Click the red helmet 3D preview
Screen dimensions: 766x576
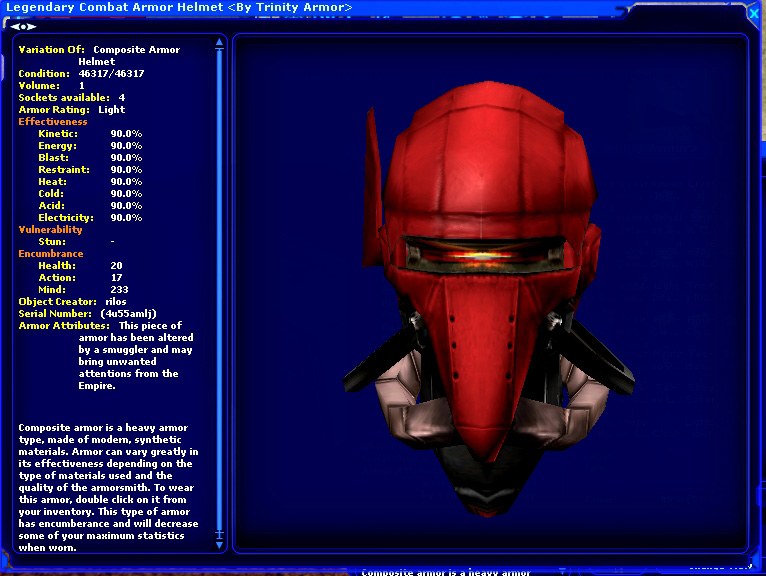489,298
